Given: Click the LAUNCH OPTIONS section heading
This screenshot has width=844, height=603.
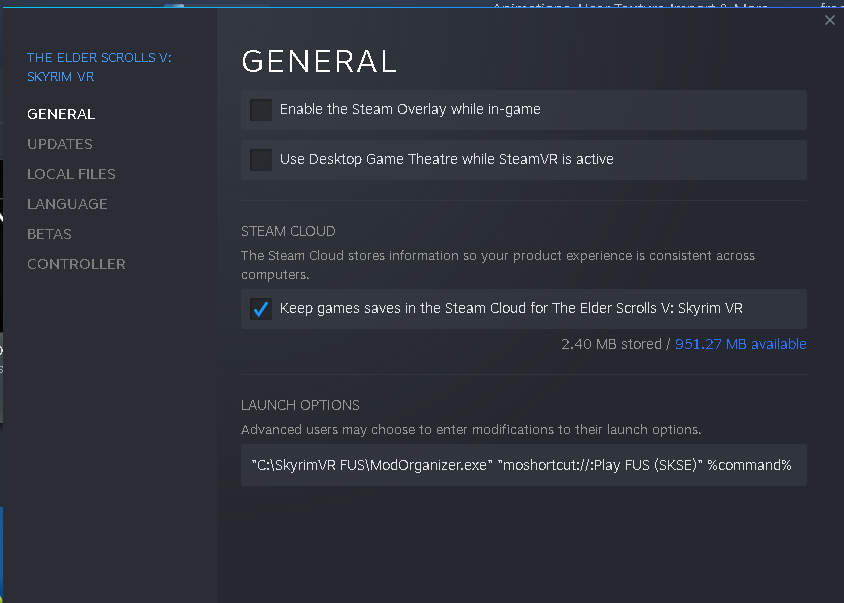Looking at the screenshot, I should click(300, 405).
